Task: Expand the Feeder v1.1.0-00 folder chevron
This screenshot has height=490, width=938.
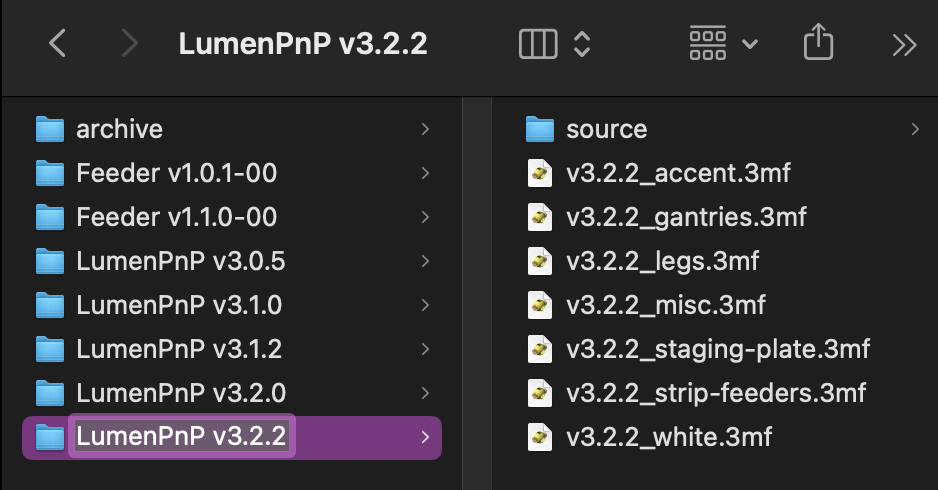Action: 425,217
